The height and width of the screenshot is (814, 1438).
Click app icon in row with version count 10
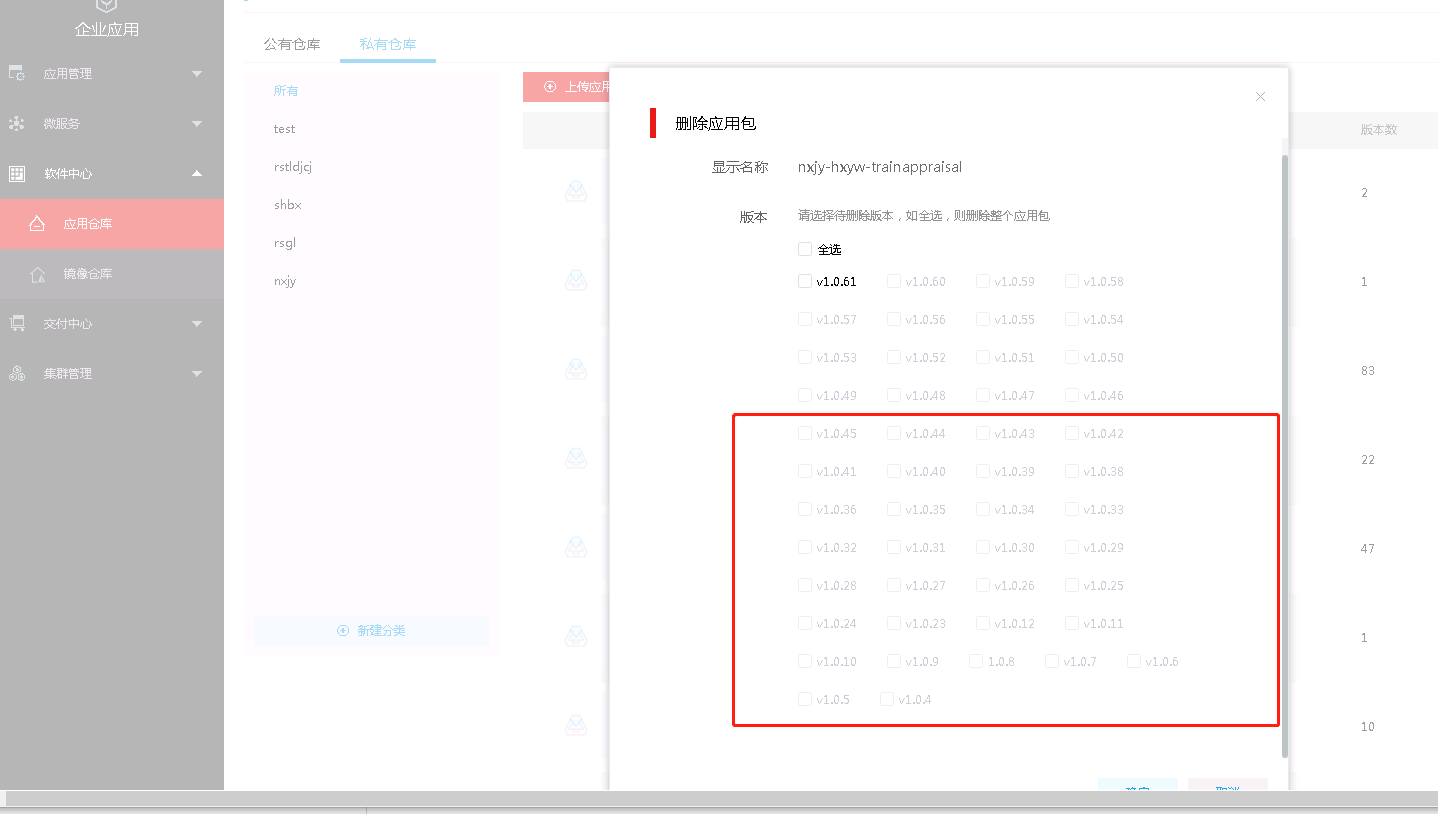click(x=576, y=726)
